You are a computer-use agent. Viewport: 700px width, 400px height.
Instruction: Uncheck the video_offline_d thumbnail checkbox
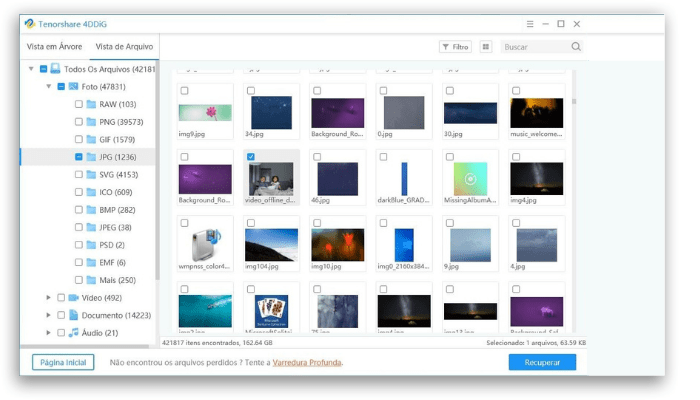(x=251, y=157)
